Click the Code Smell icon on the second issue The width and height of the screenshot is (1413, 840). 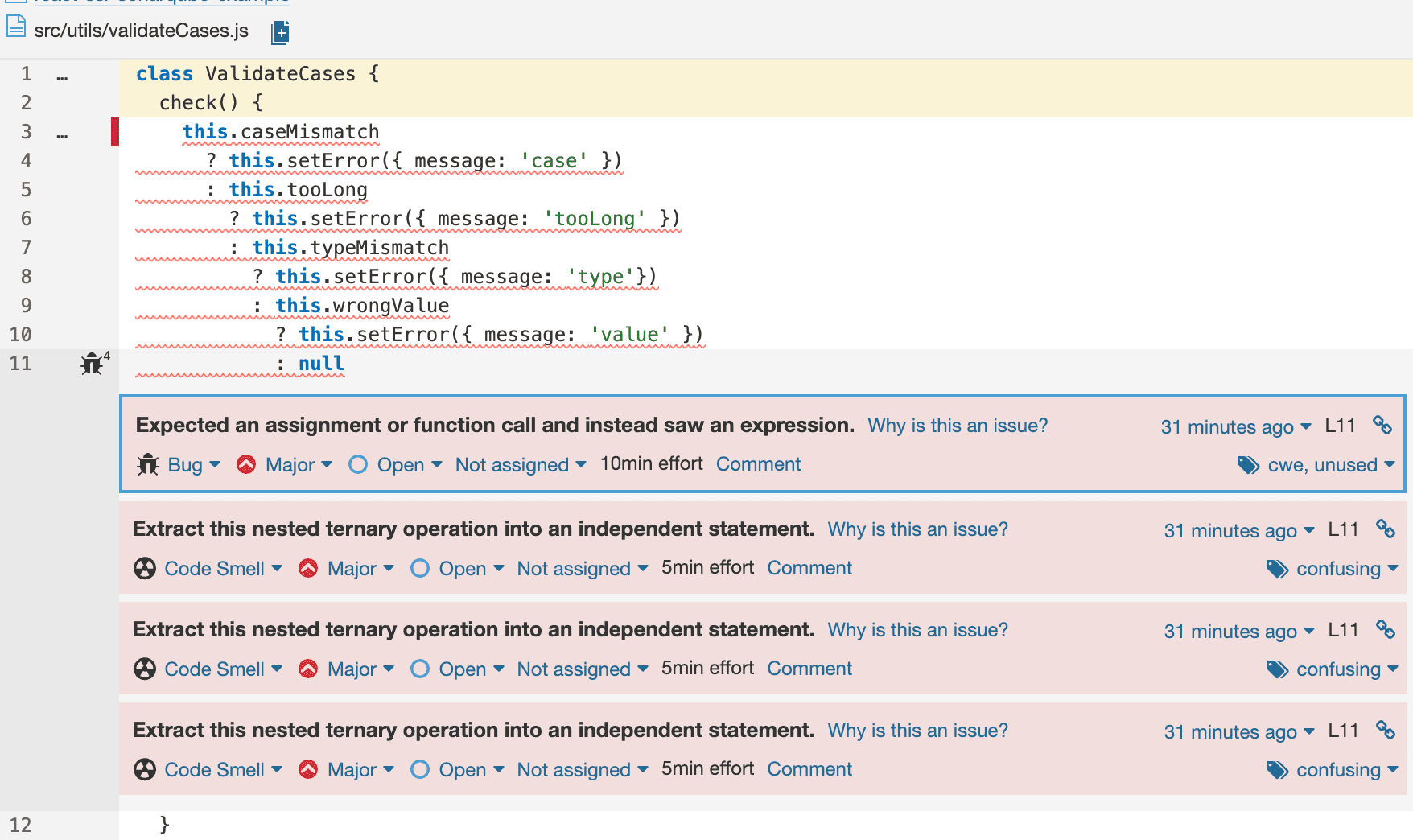(x=145, y=568)
